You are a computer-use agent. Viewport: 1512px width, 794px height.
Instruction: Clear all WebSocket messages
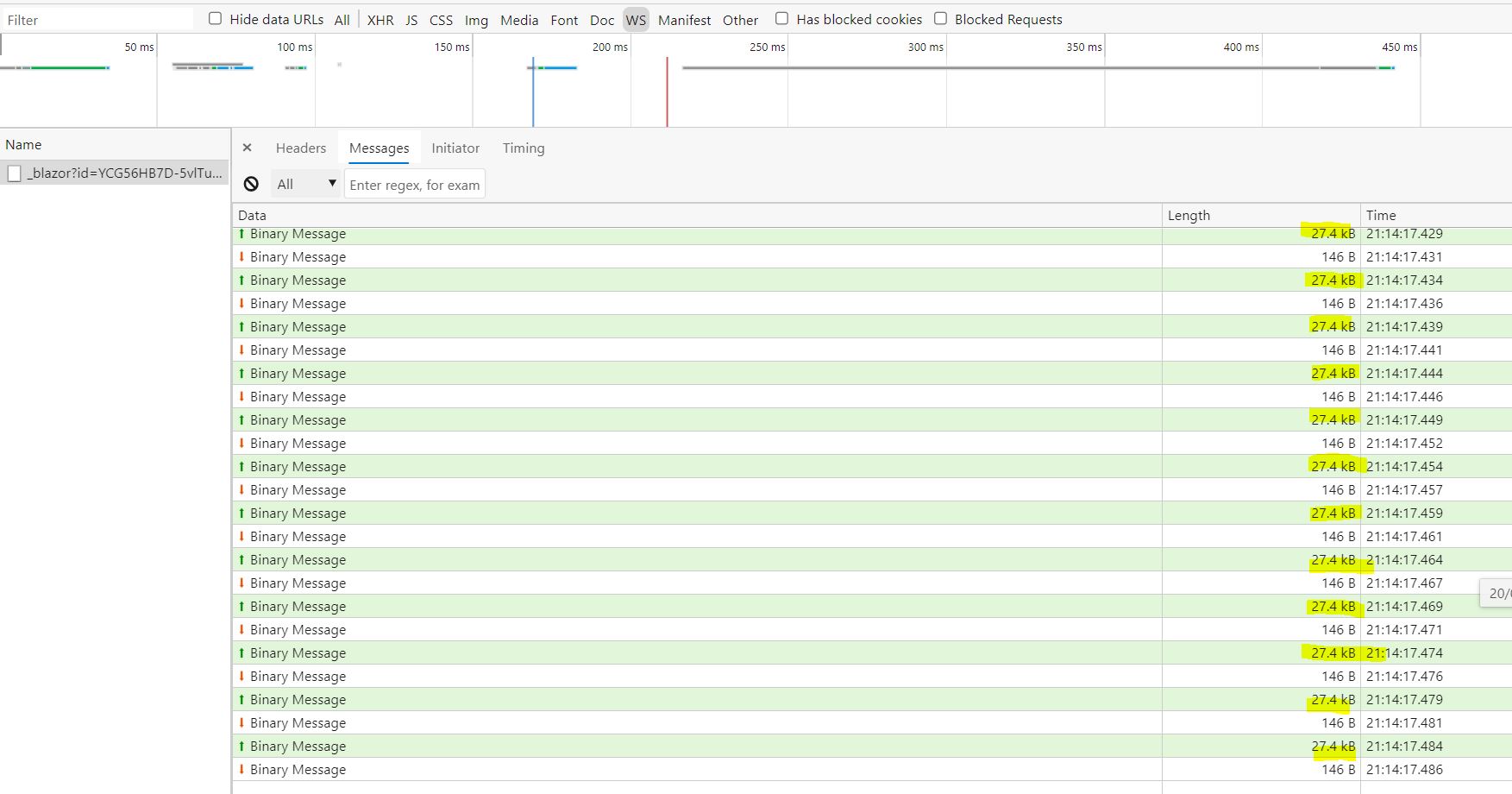250,183
